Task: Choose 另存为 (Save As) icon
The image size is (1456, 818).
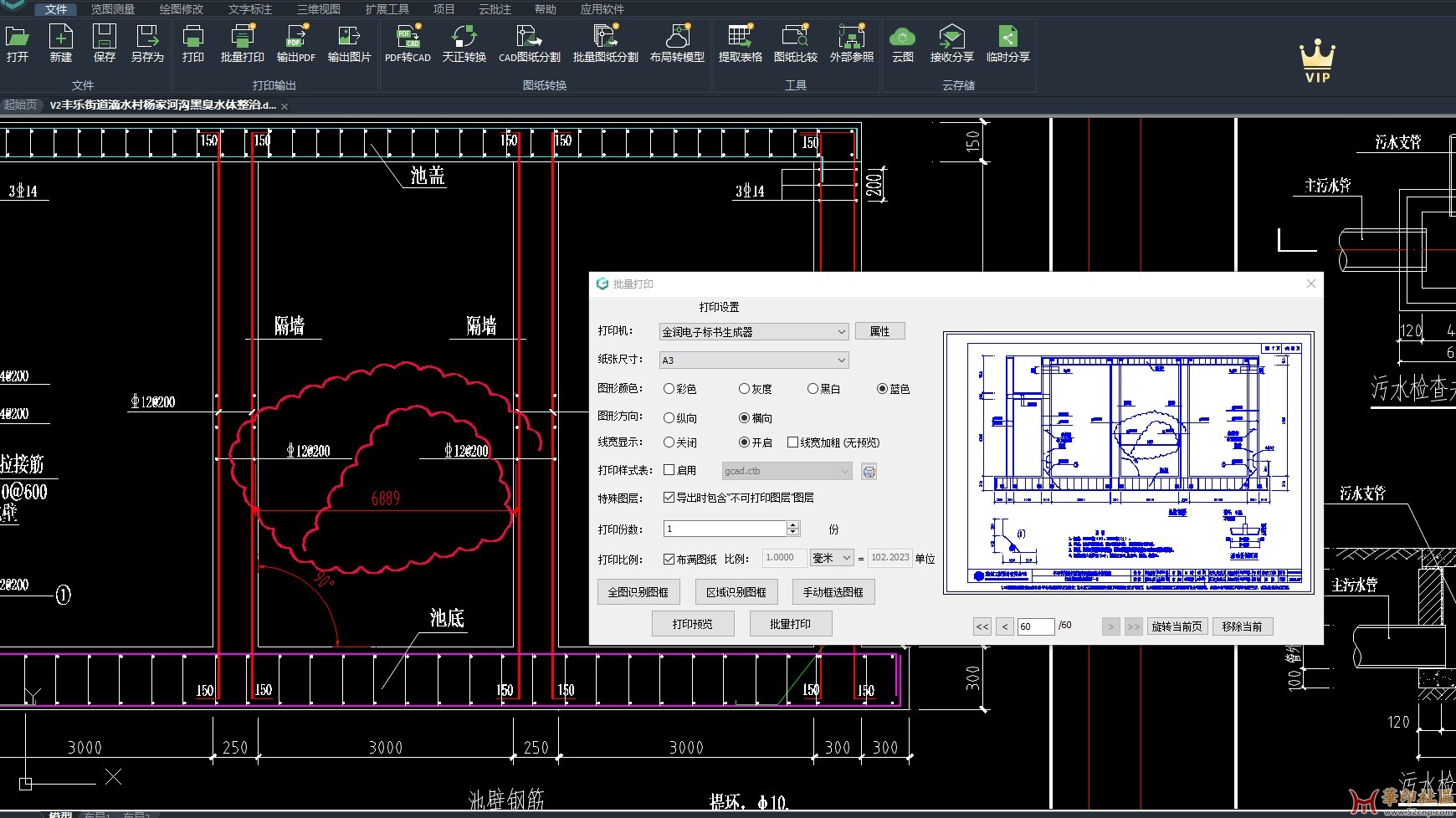Action: 147,43
